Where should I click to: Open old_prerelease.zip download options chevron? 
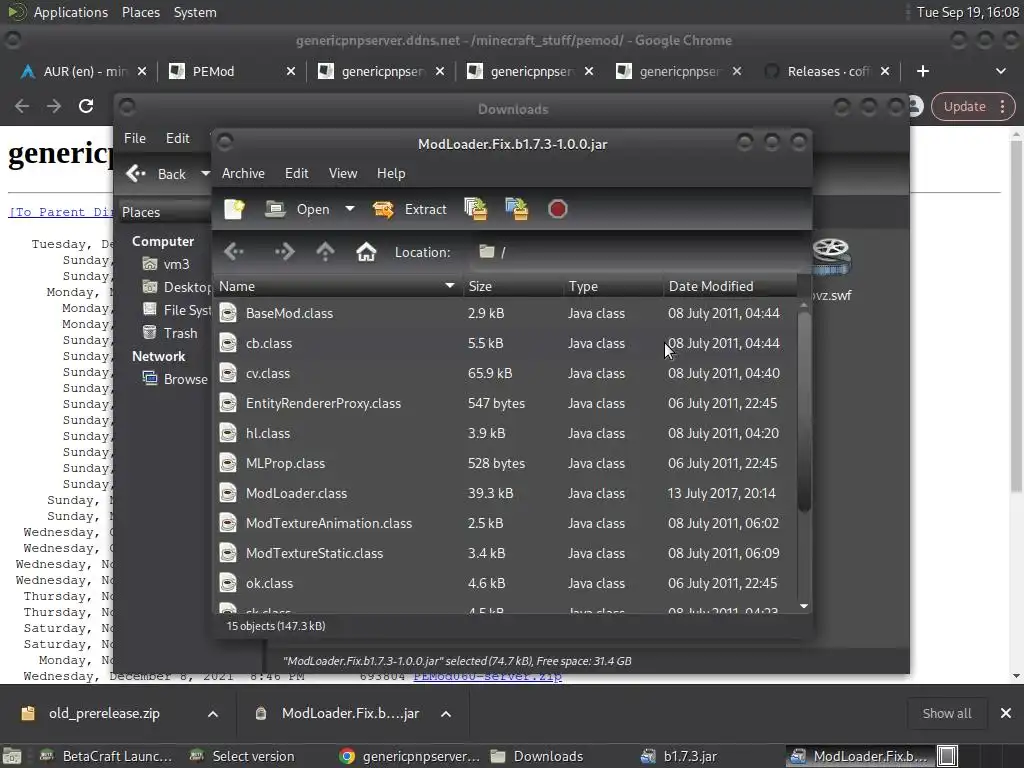point(213,714)
